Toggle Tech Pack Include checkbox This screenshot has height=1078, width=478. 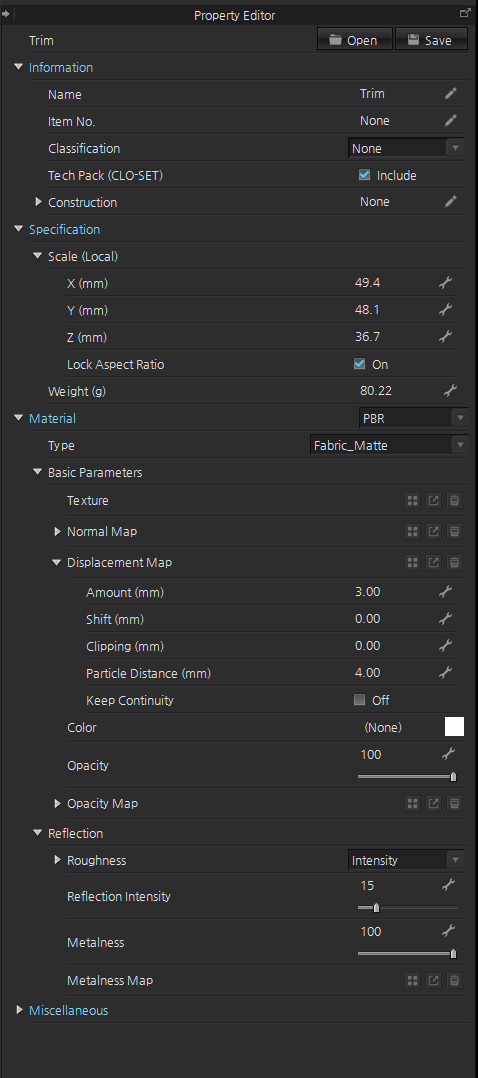pos(365,175)
